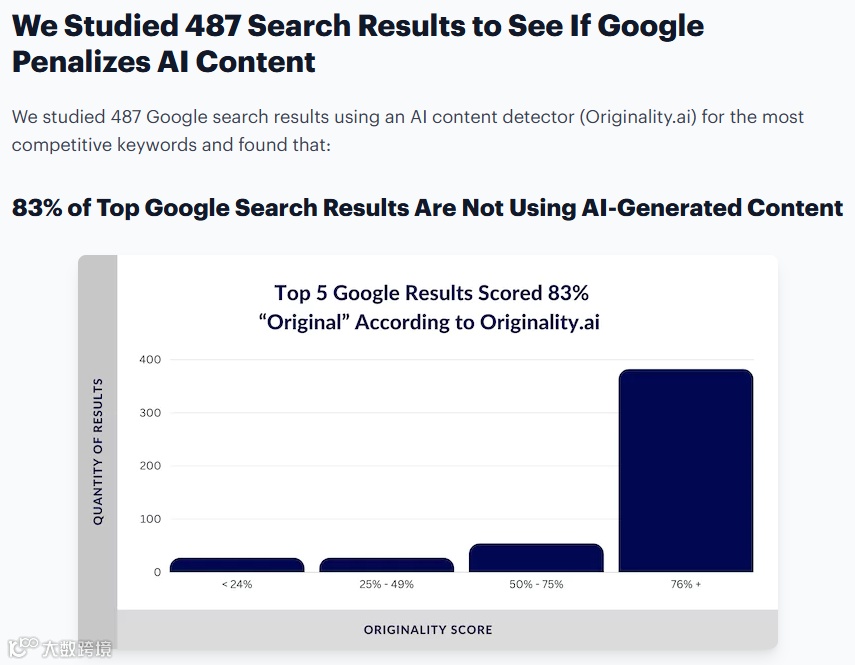Click the 300 value on the y-axis
Viewport: 855px width, 665px height.
pos(150,413)
